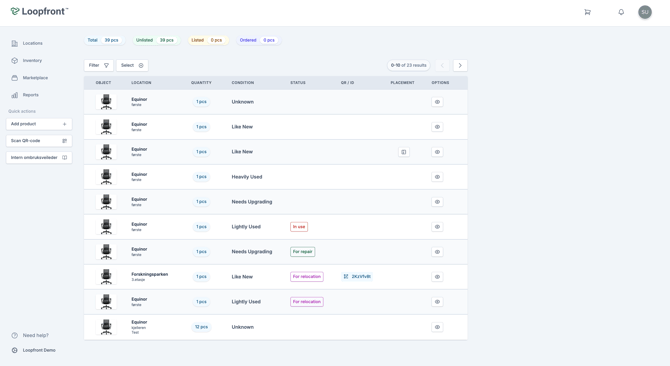Viewport: 670px width, 366px height.
Task: Open Inventory in the sidebar
Action: [27, 61]
